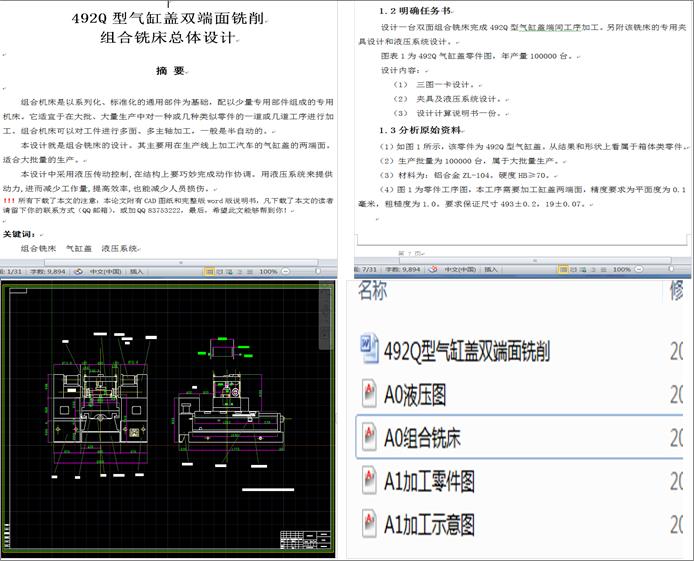Select the file named A0组合铣床

[x=422, y=438]
